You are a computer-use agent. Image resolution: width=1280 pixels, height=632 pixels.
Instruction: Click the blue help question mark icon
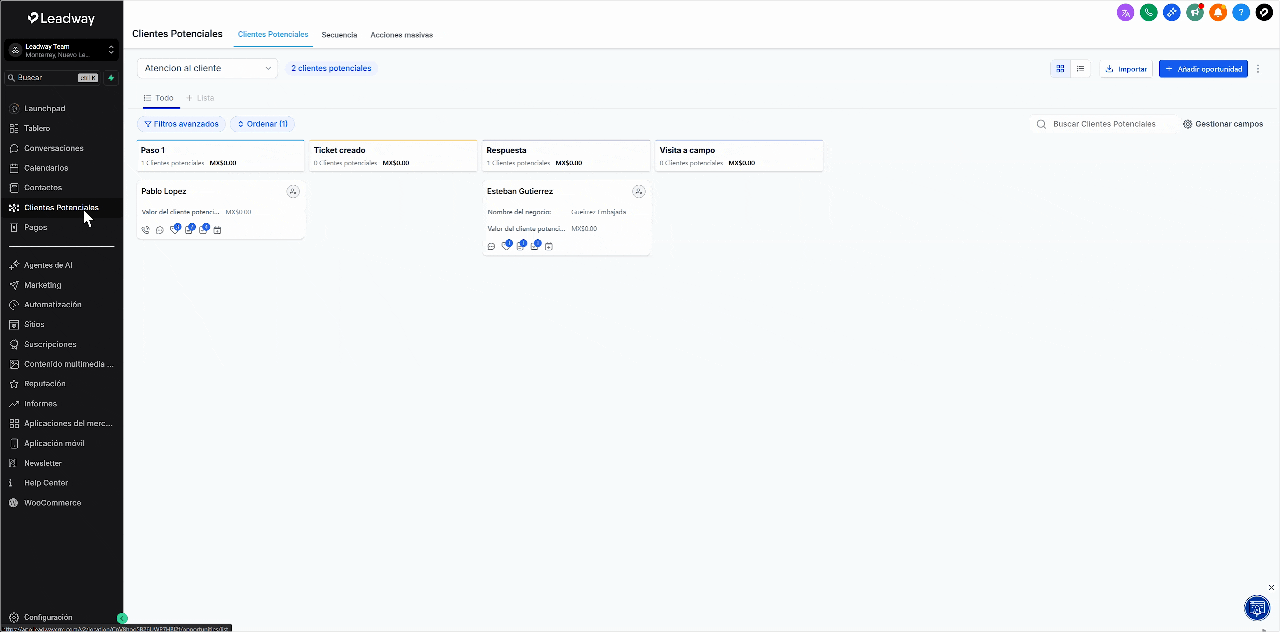[x=1240, y=13]
